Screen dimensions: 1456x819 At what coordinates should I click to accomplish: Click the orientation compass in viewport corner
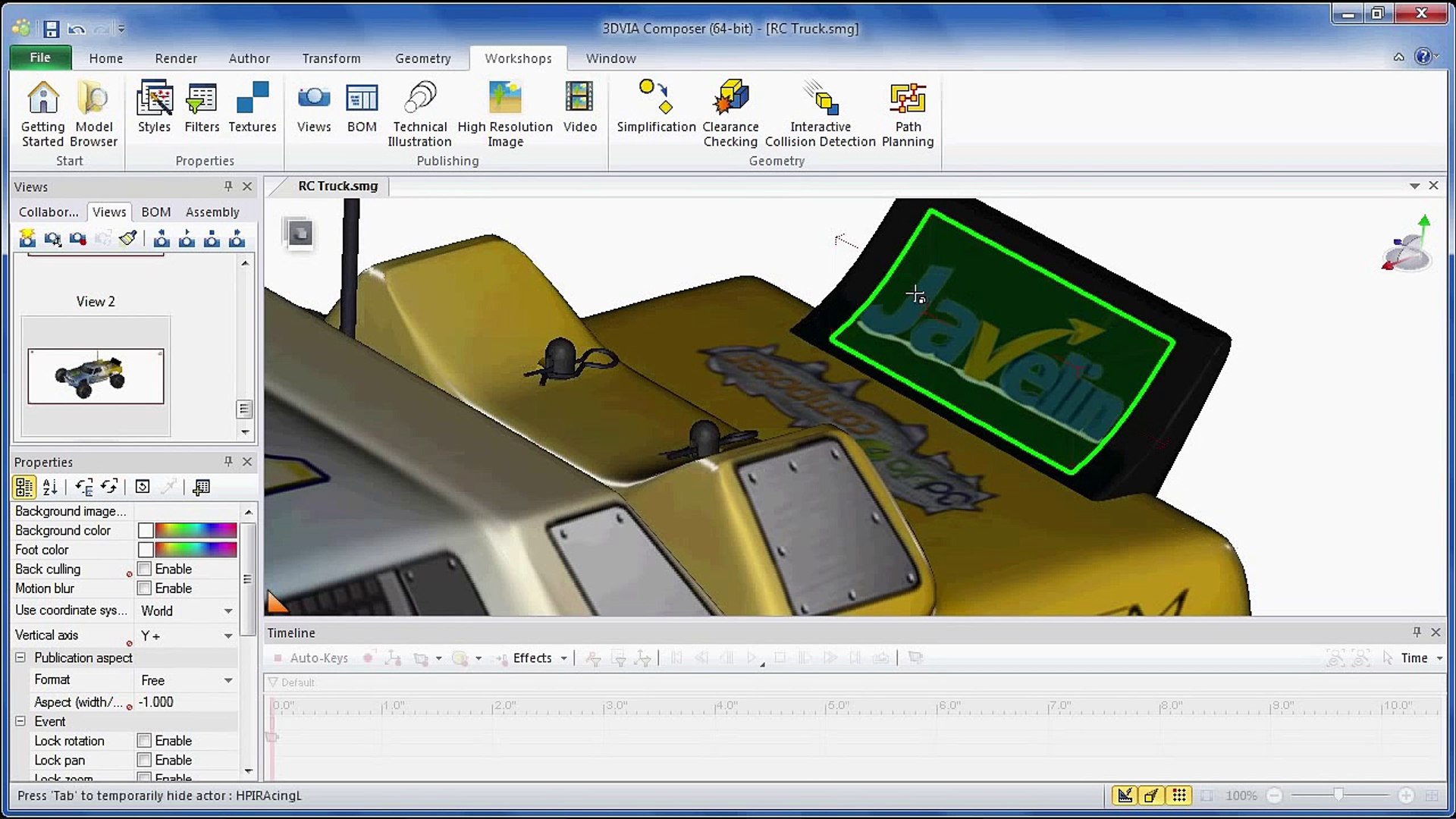tap(1407, 244)
